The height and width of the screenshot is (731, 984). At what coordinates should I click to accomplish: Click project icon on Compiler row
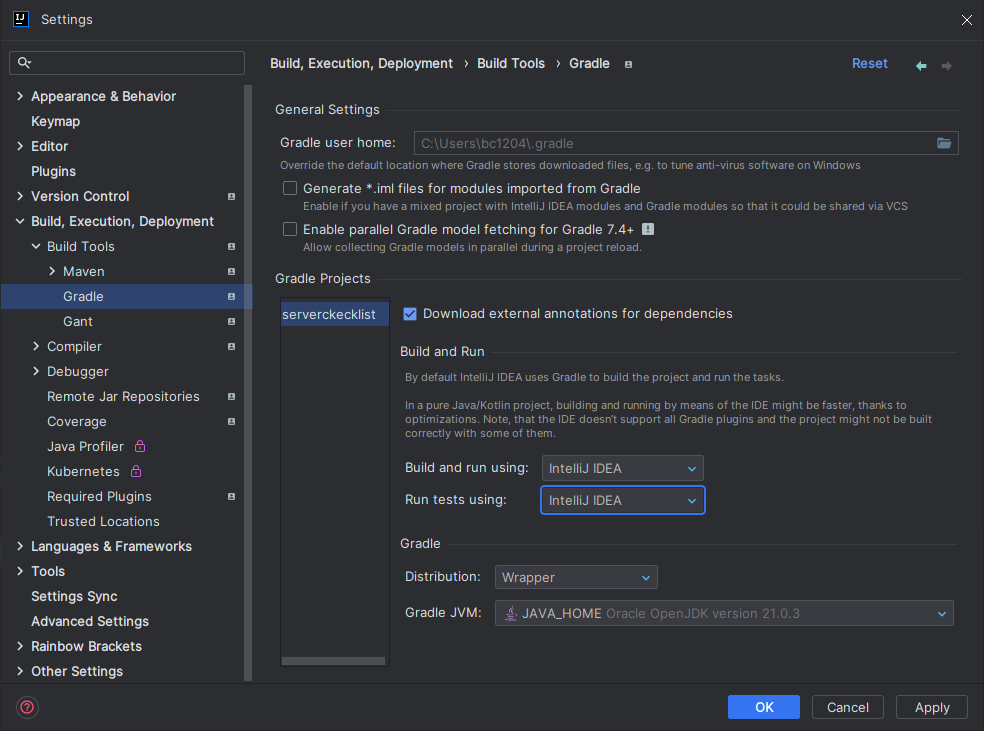click(x=232, y=346)
